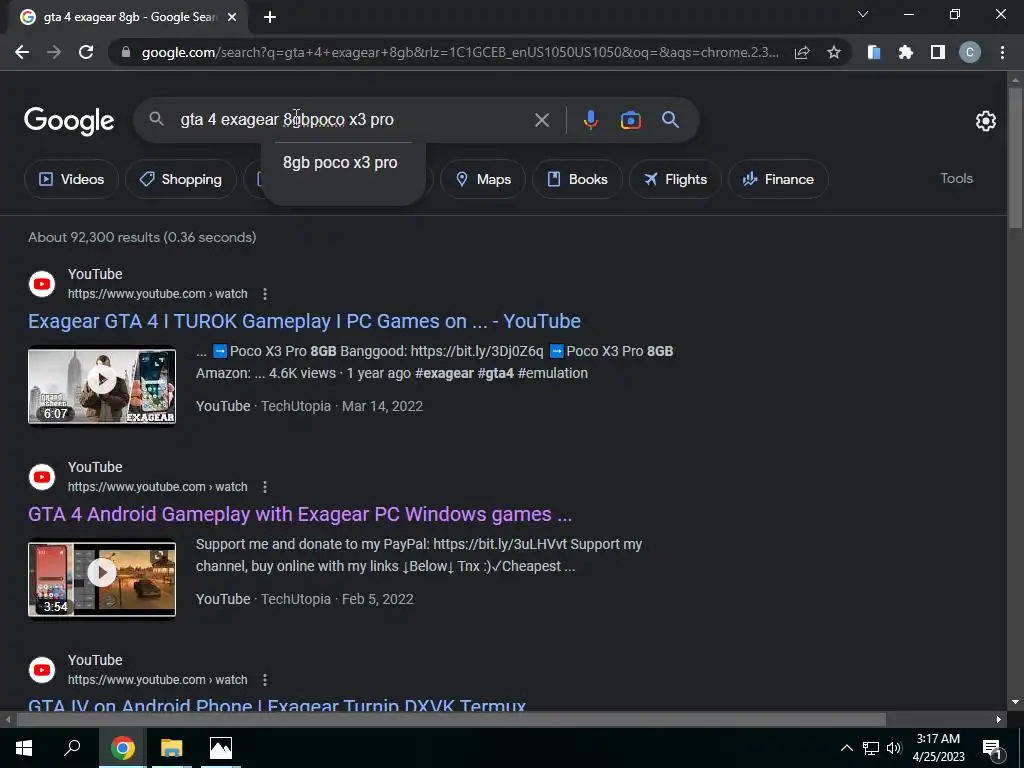Filter results by Maps
This screenshot has width=1024, height=768.
(x=483, y=179)
